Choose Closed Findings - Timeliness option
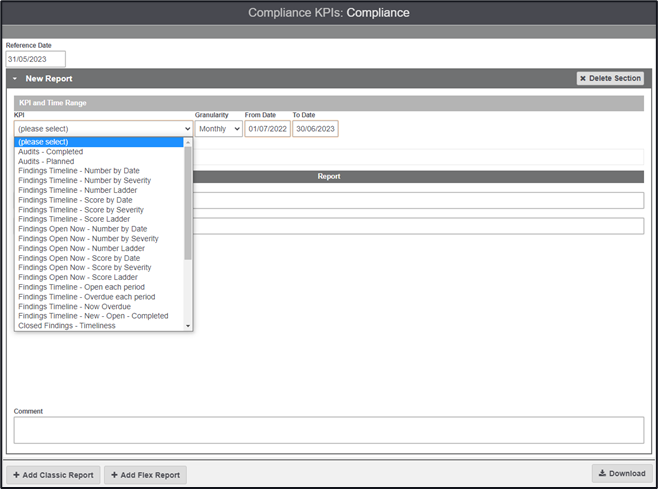Viewport: 658px width, 489px height. click(67, 325)
